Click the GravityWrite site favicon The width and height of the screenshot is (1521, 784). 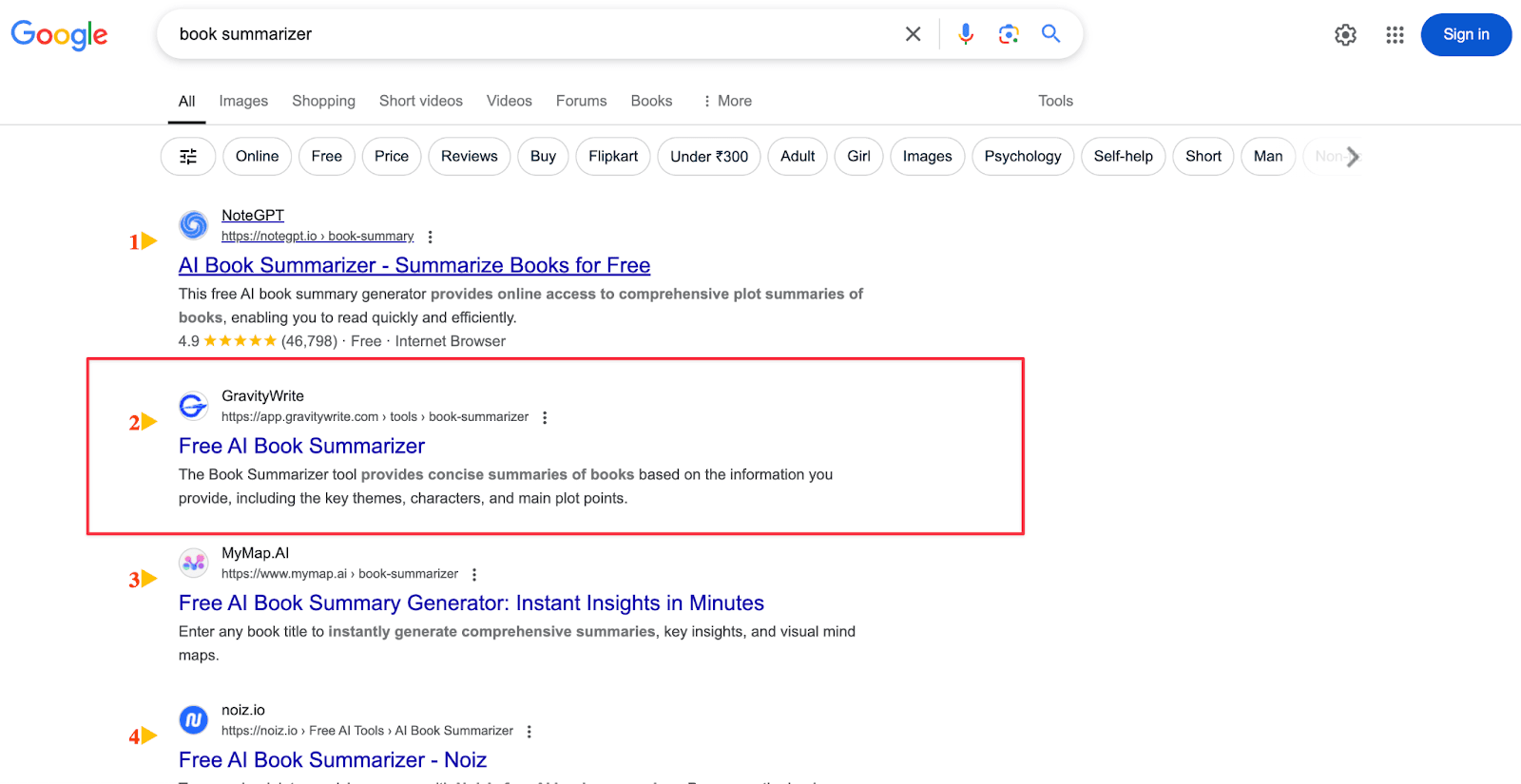click(x=194, y=406)
